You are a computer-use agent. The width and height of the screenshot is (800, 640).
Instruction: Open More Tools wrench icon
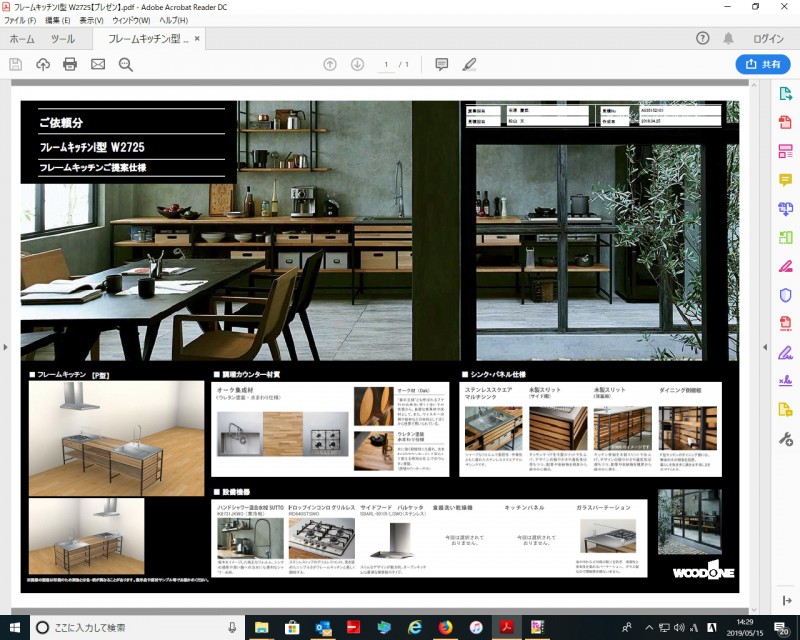[x=785, y=439]
